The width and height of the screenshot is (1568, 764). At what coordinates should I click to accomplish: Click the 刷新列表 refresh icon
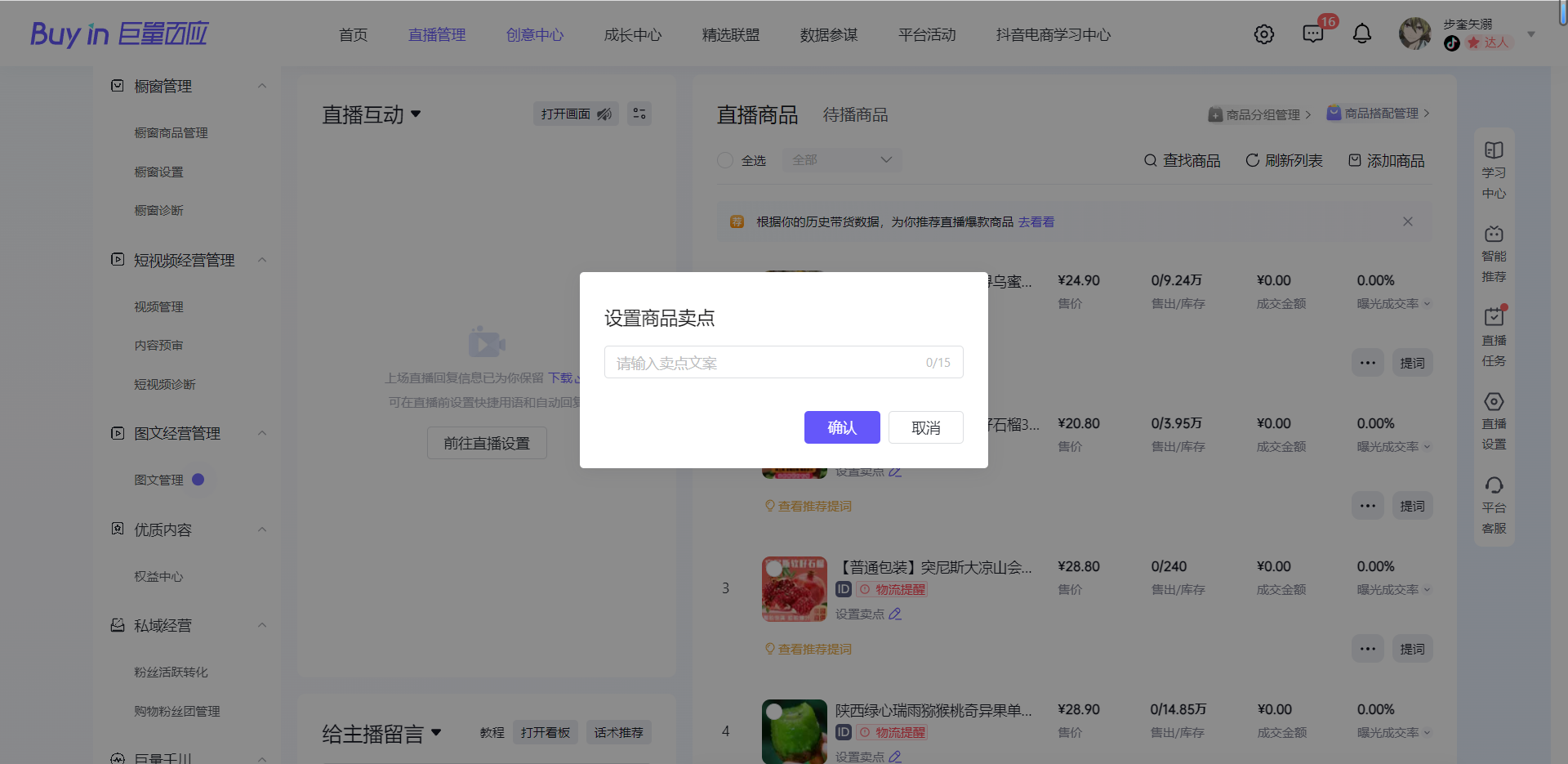pos(1252,160)
